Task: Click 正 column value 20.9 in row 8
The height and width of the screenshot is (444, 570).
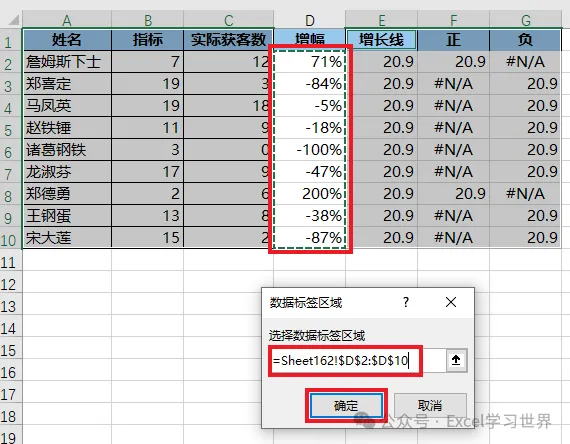Action: 453,194
